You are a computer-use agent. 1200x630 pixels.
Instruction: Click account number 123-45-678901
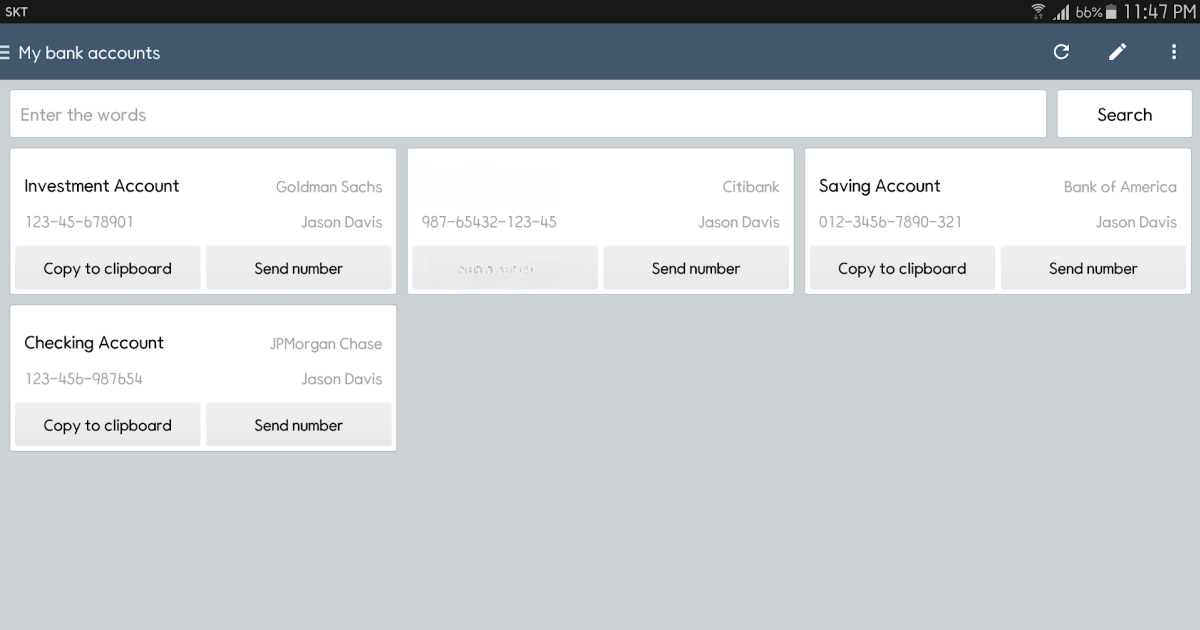coord(79,222)
